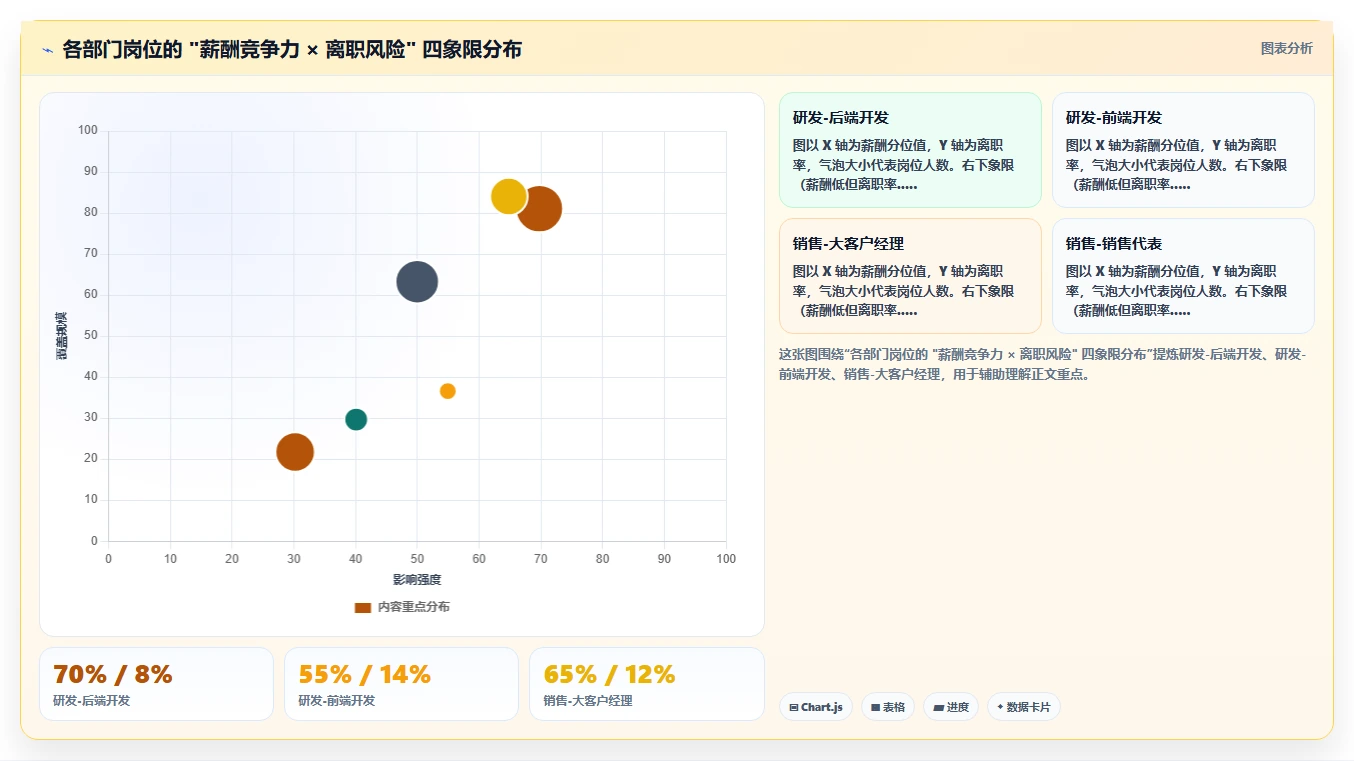1354x761 pixels.
Task: Click the 内容重点分布 legend label
Action: click(x=413, y=607)
